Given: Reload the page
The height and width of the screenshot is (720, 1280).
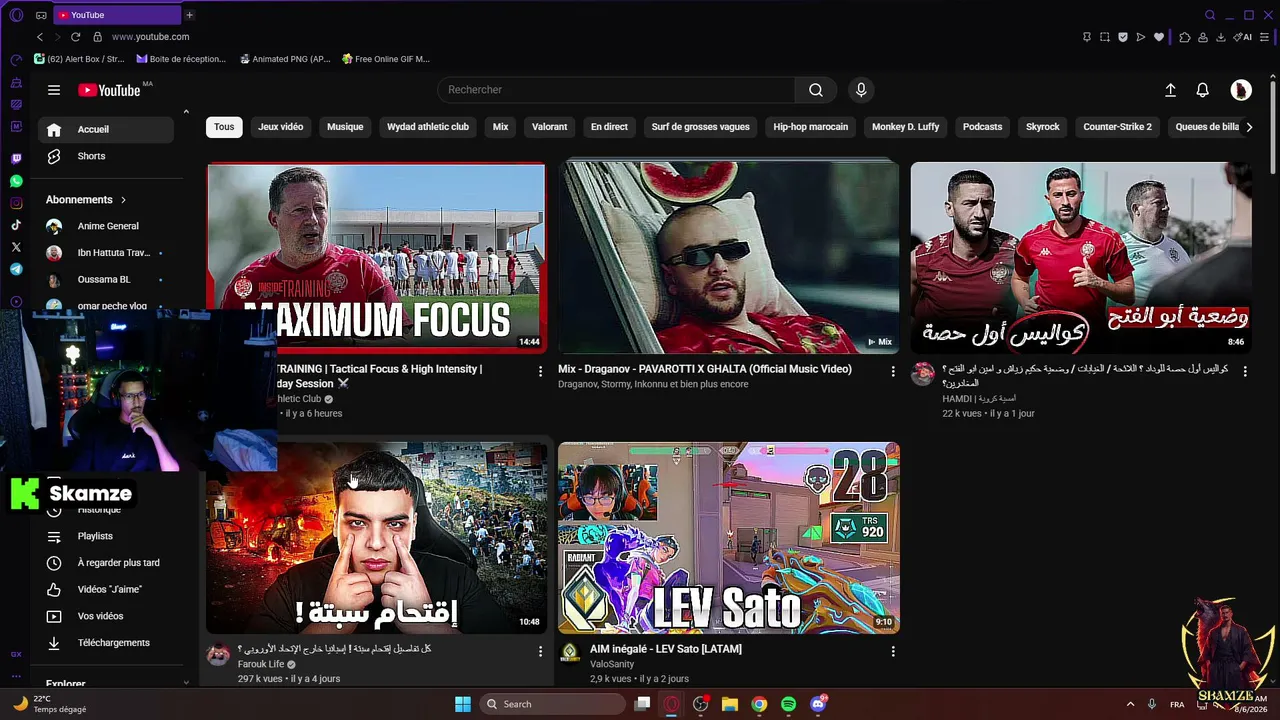Looking at the screenshot, I should (x=75, y=37).
